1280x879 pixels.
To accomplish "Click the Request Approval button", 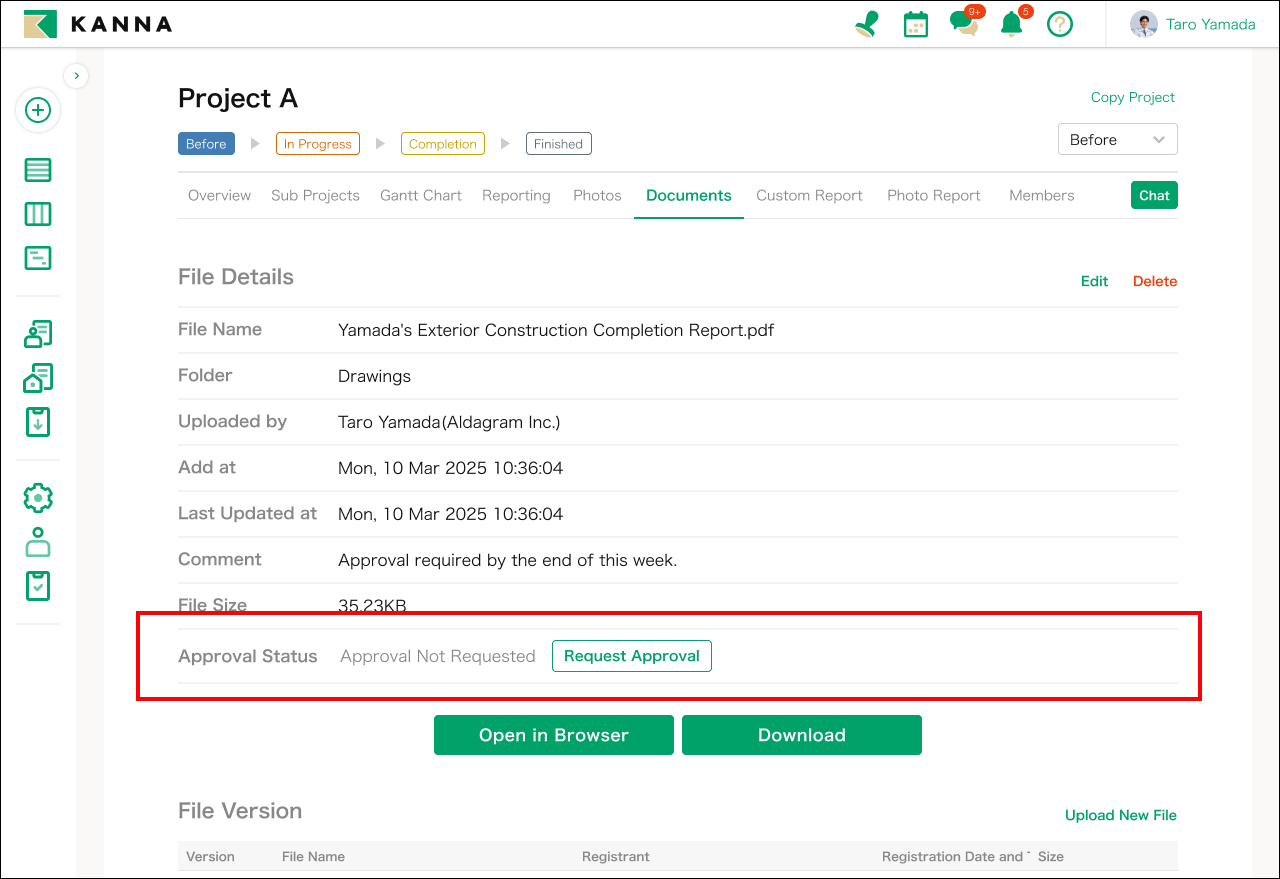I will click(x=631, y=656).
